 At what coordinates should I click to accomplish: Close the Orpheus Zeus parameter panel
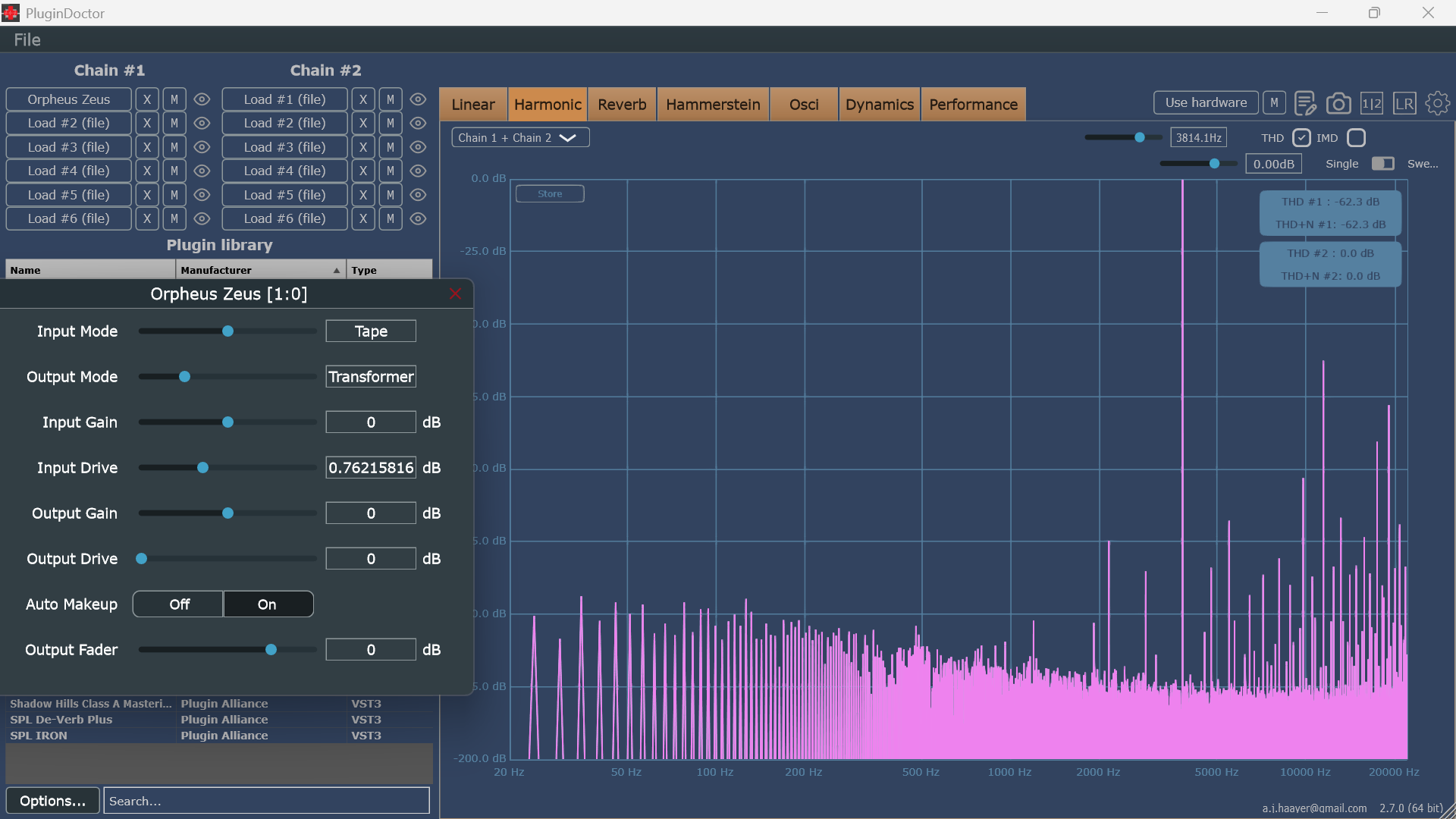[455, 293]
